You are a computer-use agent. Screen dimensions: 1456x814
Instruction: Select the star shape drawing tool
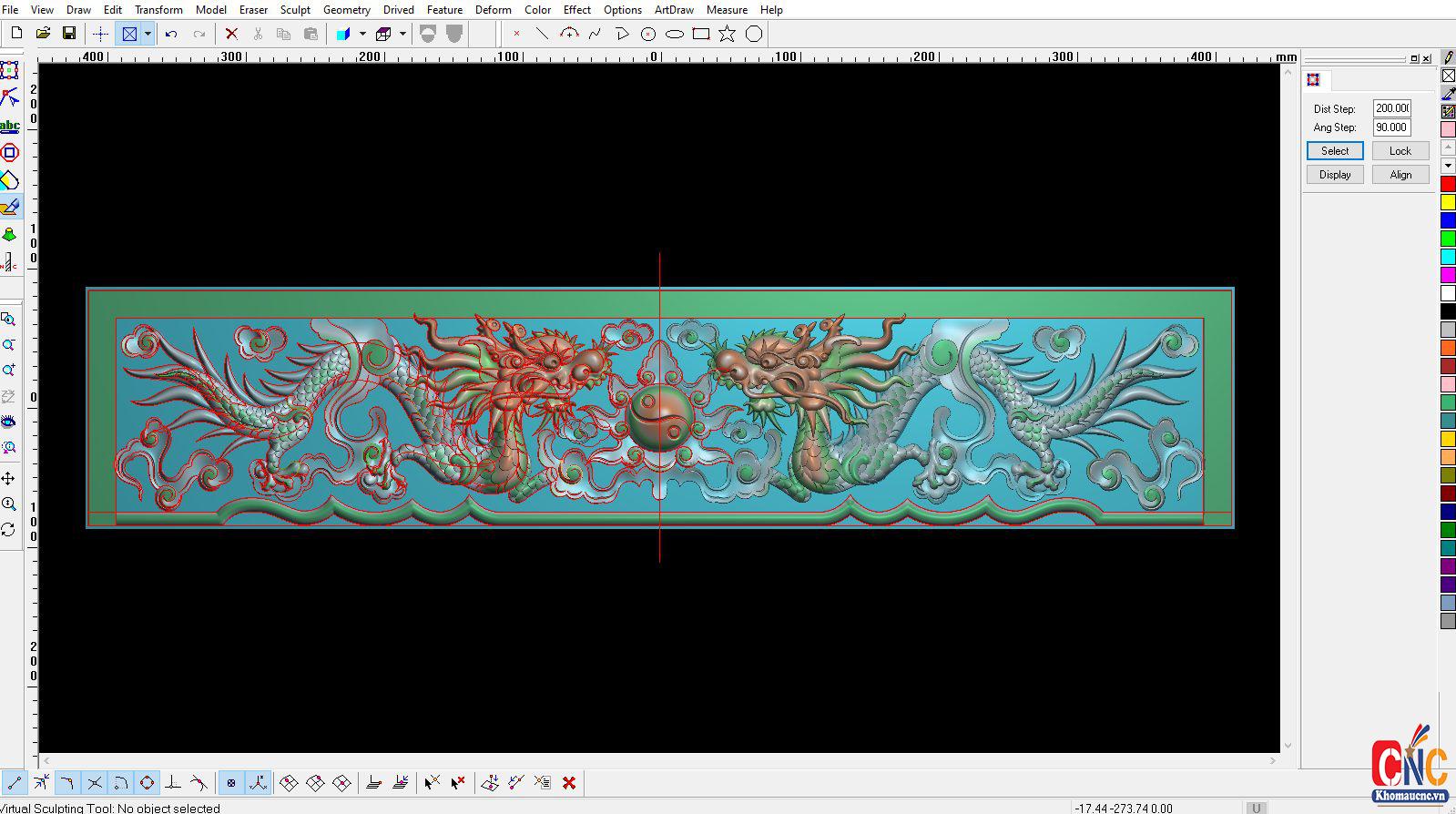point(727,34)
